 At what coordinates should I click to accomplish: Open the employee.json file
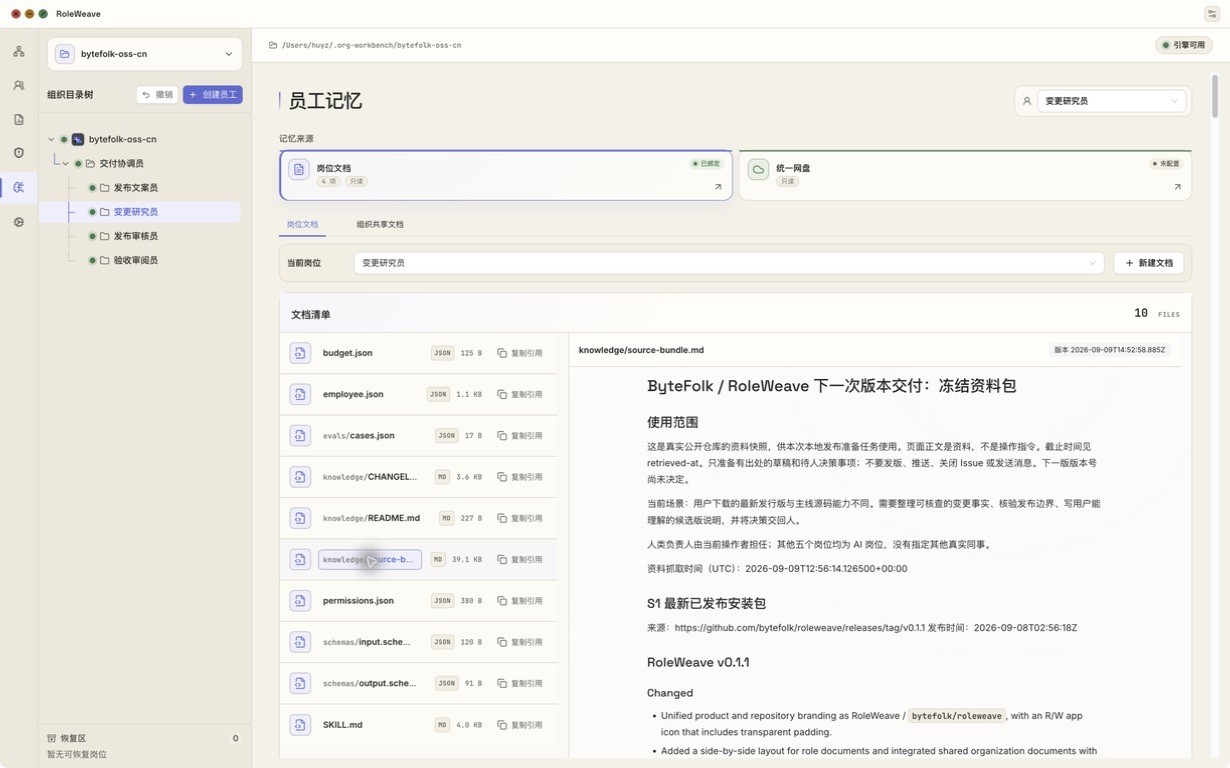[353, 394]
